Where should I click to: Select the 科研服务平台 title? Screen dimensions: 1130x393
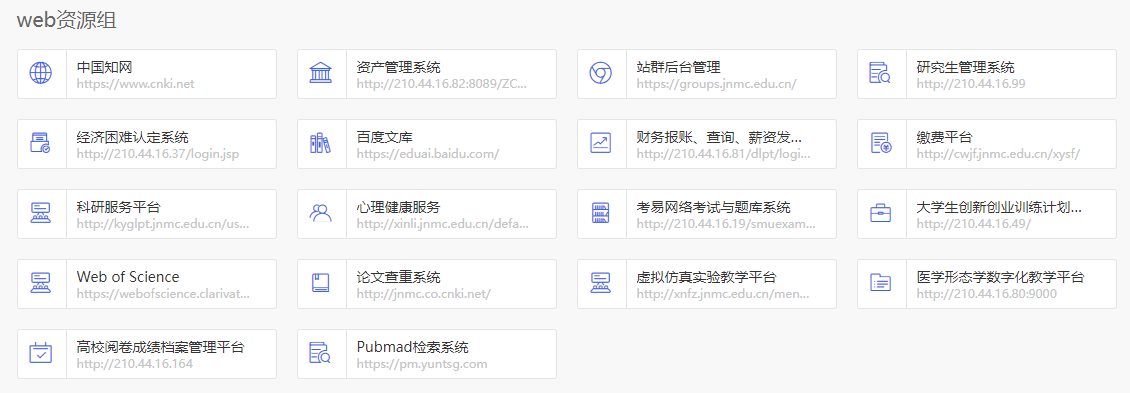(118, 207)
